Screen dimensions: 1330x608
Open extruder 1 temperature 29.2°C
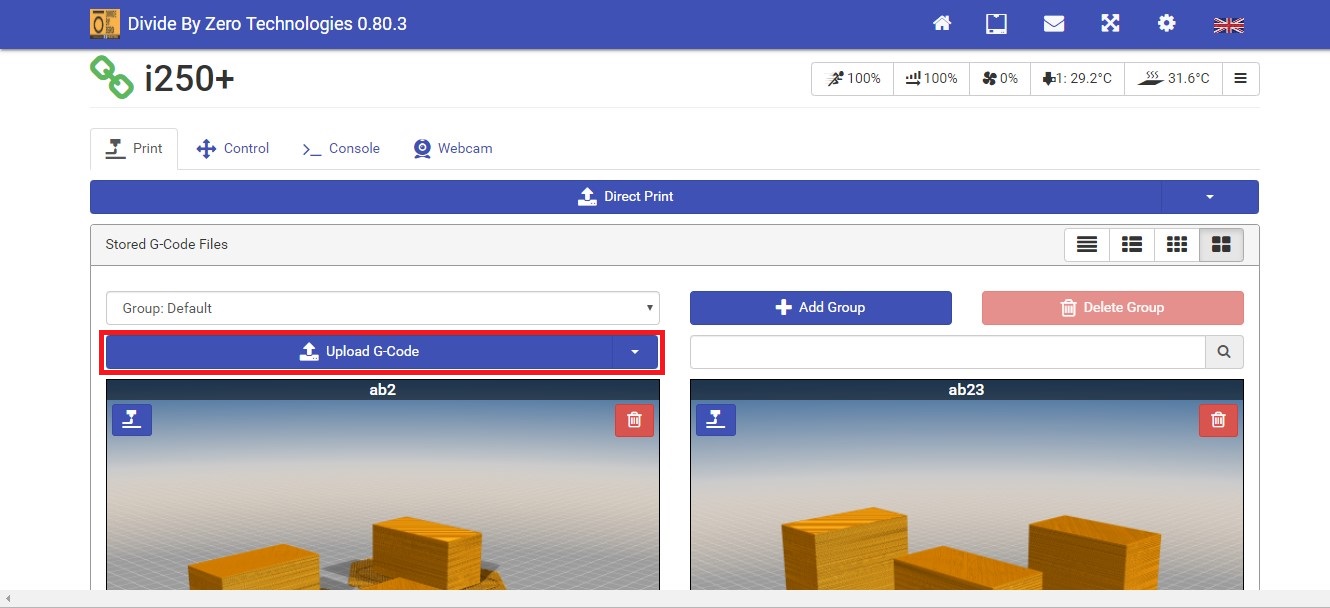tap(1077, 78)
